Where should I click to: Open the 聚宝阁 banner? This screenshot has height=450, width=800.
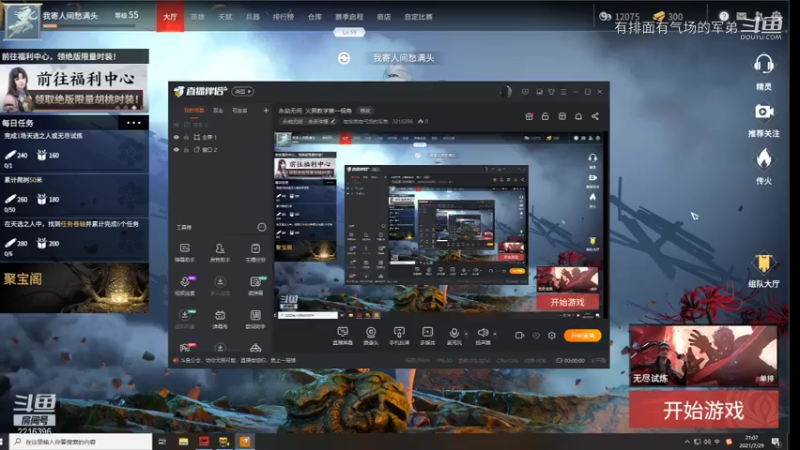click(74, 287)
